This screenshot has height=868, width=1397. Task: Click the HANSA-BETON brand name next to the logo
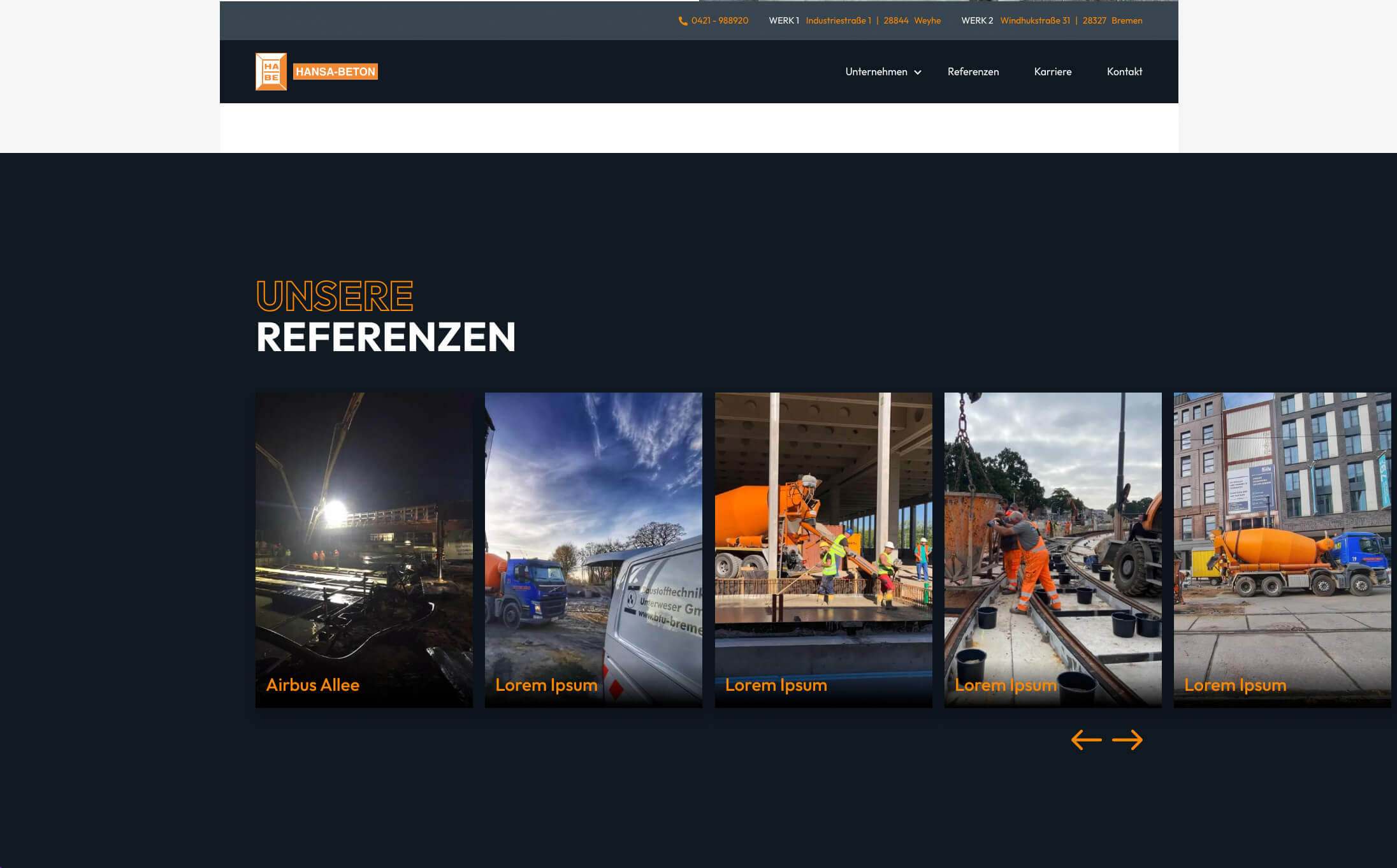pos(335,71)
